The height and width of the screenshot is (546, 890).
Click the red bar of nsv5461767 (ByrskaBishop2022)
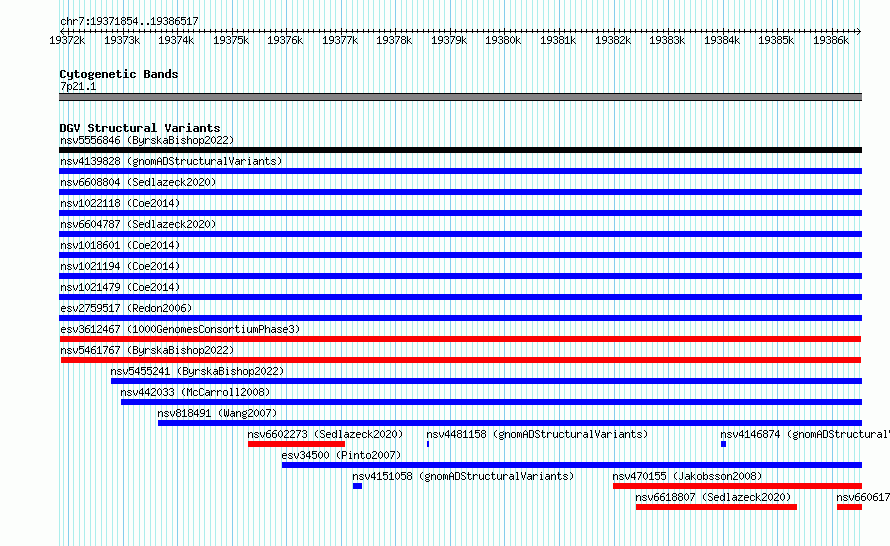tap(461, 360)
